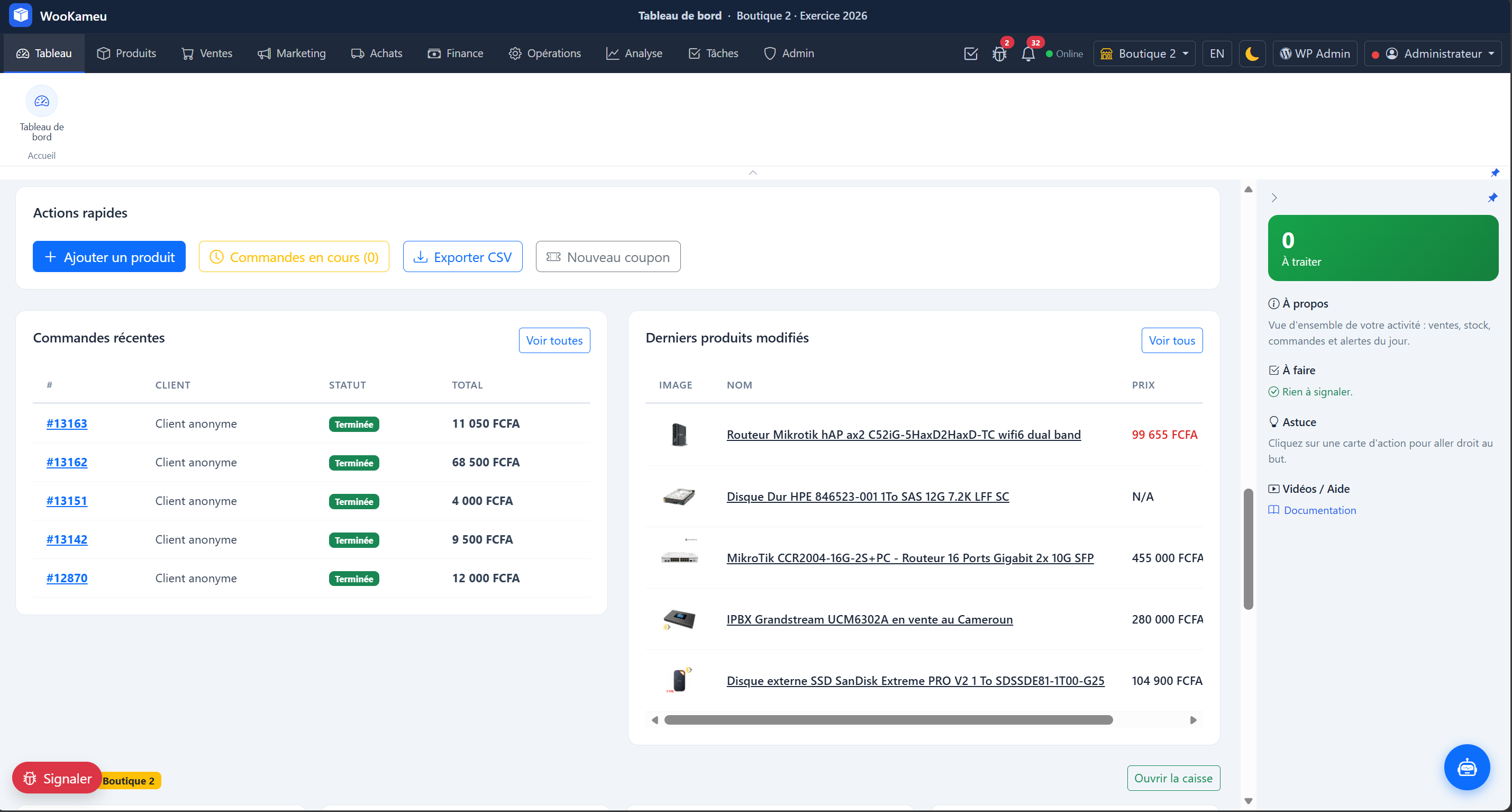1512x812 pixels.
Task: Click the Mikrotik hAP ax2 router thumbnail
Action: click(x=679, y=435)
